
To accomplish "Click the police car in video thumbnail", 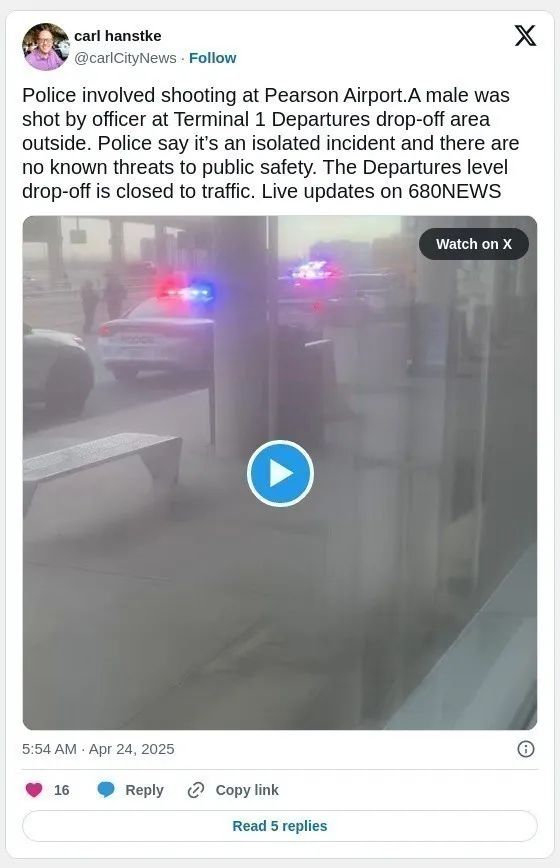I will point(157,338).
